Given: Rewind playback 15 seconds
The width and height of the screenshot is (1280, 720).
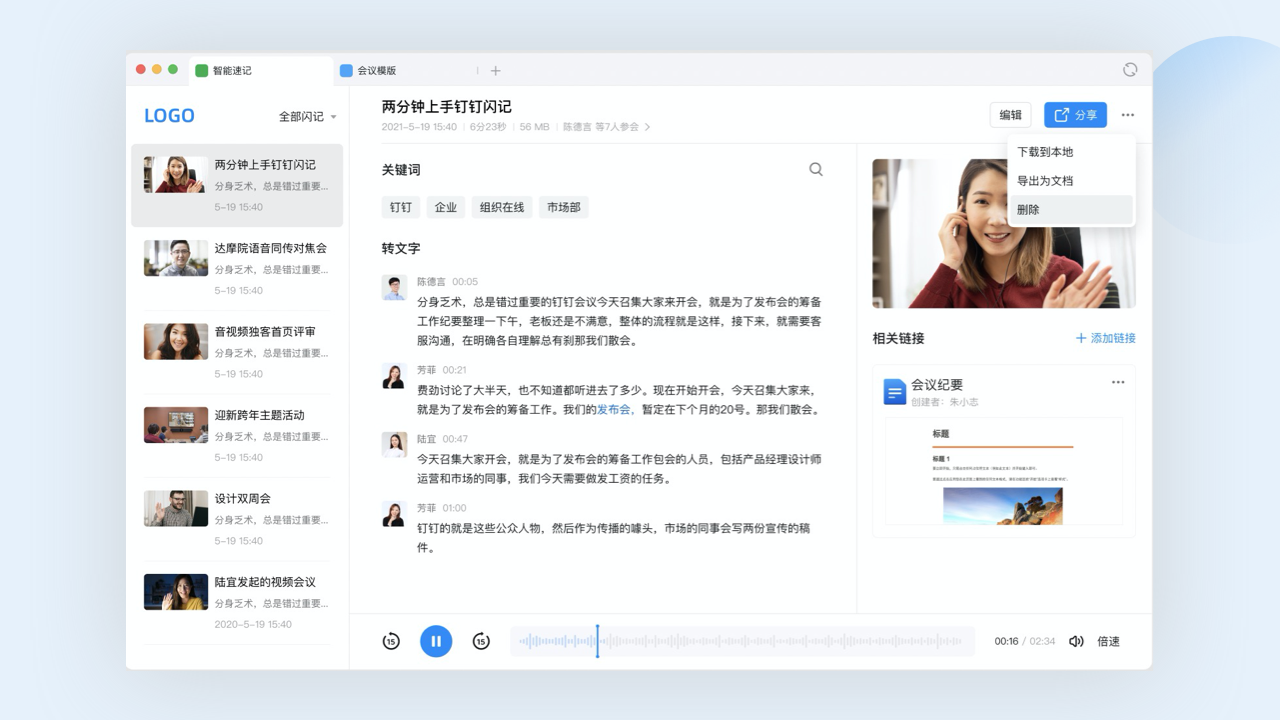Looking at the screenshot, I should [x=391, y=641].
